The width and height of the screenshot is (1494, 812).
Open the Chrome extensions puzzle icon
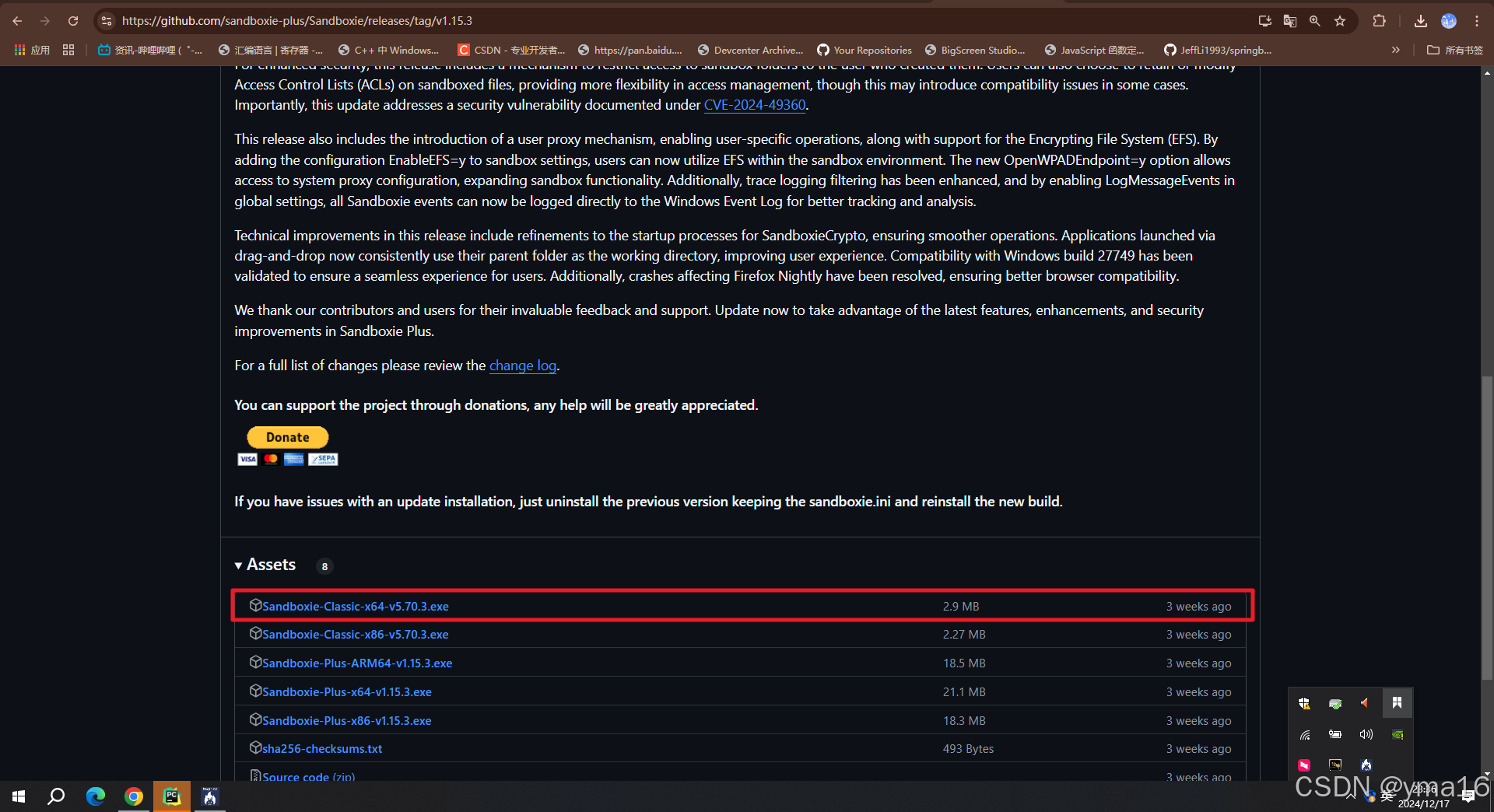click(x=1379, y=21)
